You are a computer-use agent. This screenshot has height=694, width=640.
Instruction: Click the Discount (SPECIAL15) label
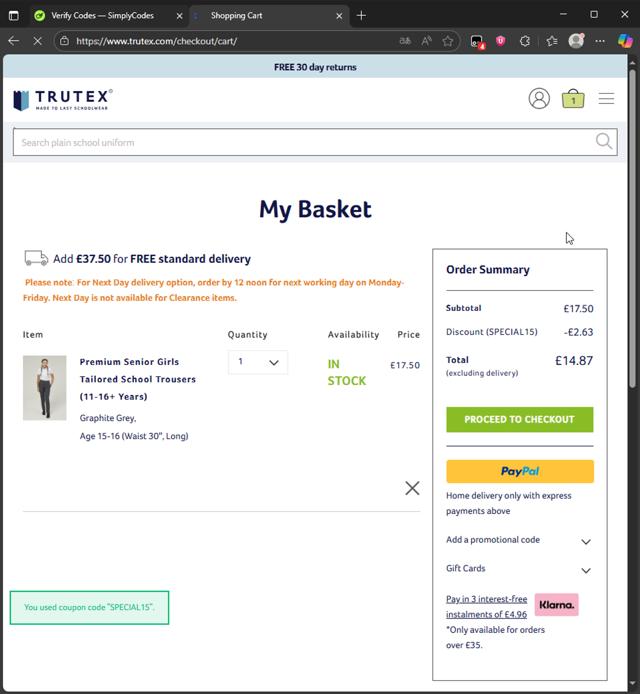coord(492,332)
